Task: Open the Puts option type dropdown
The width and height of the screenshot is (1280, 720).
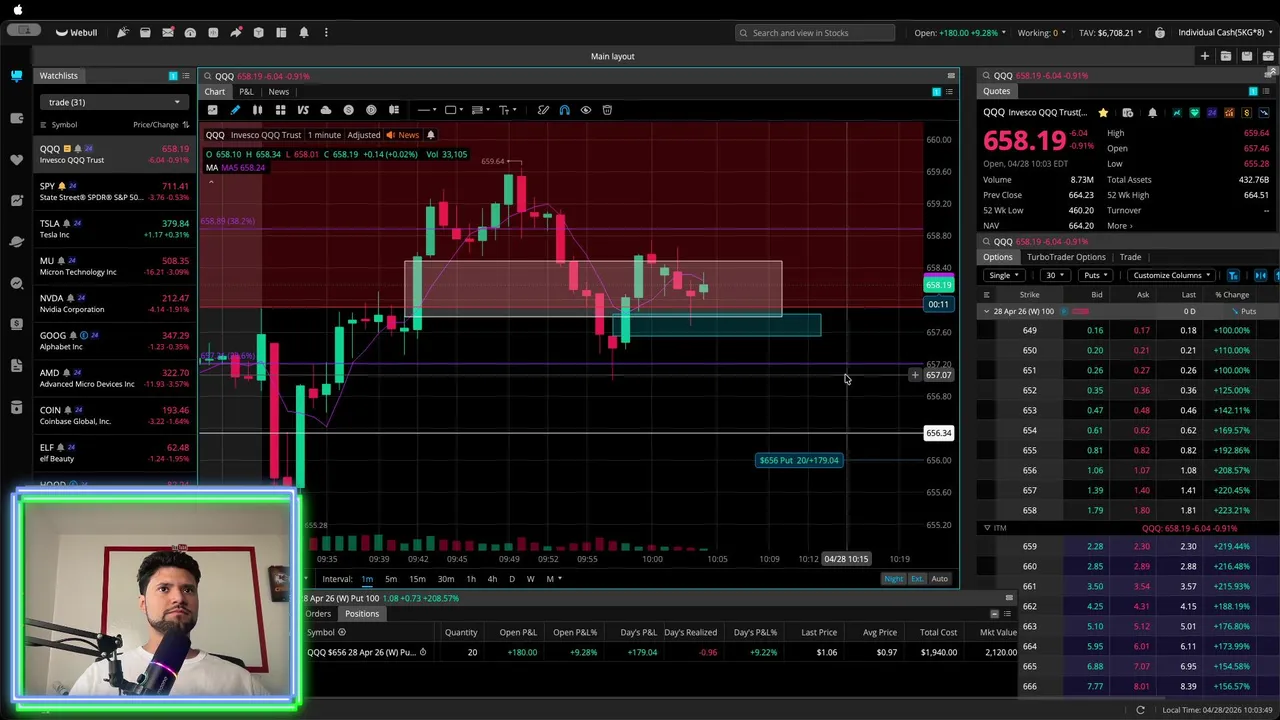Action: pyautogui.click(x=1095, y=275)
